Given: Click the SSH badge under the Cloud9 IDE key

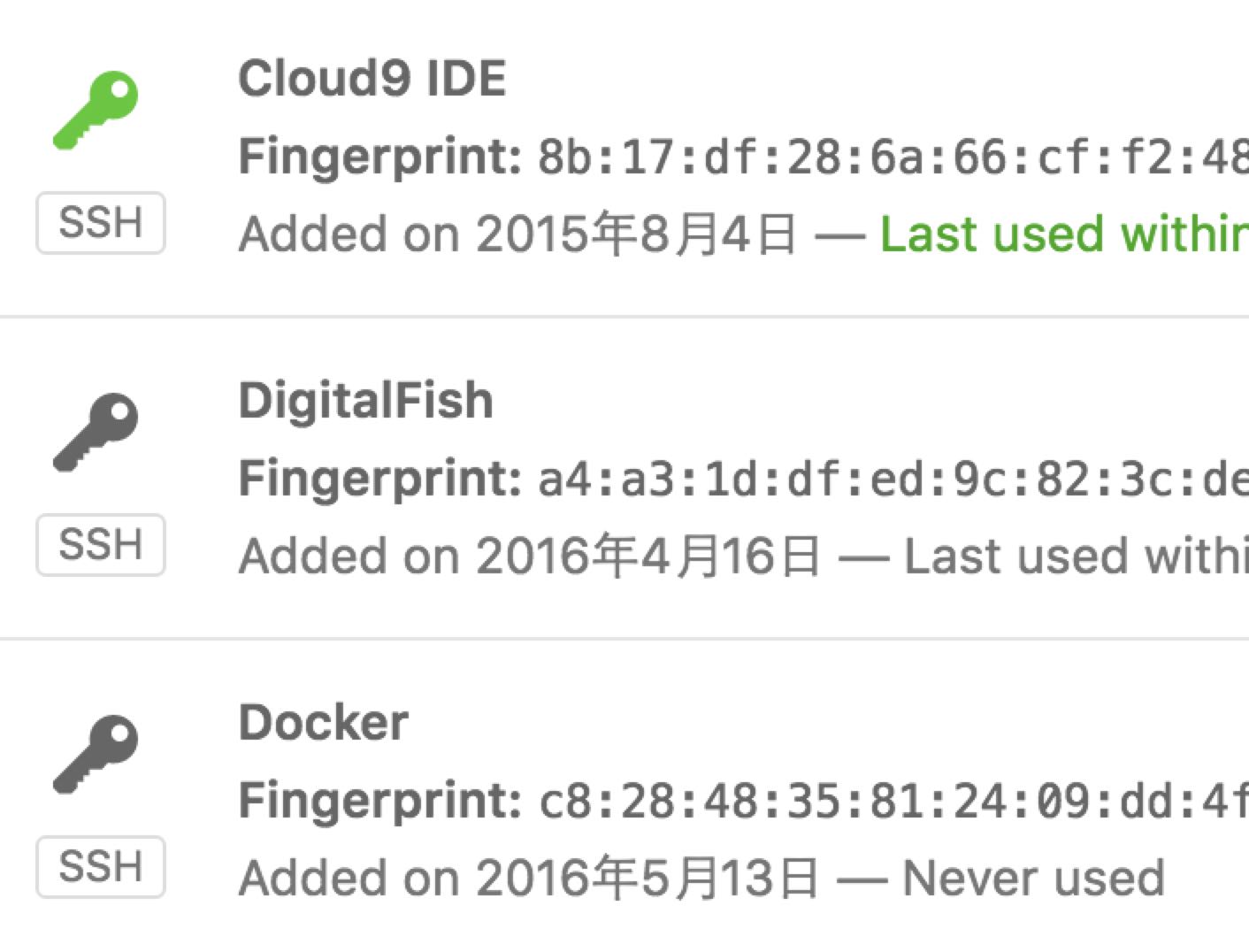Looking at the screenshot, I should click(x=101, y=223).
